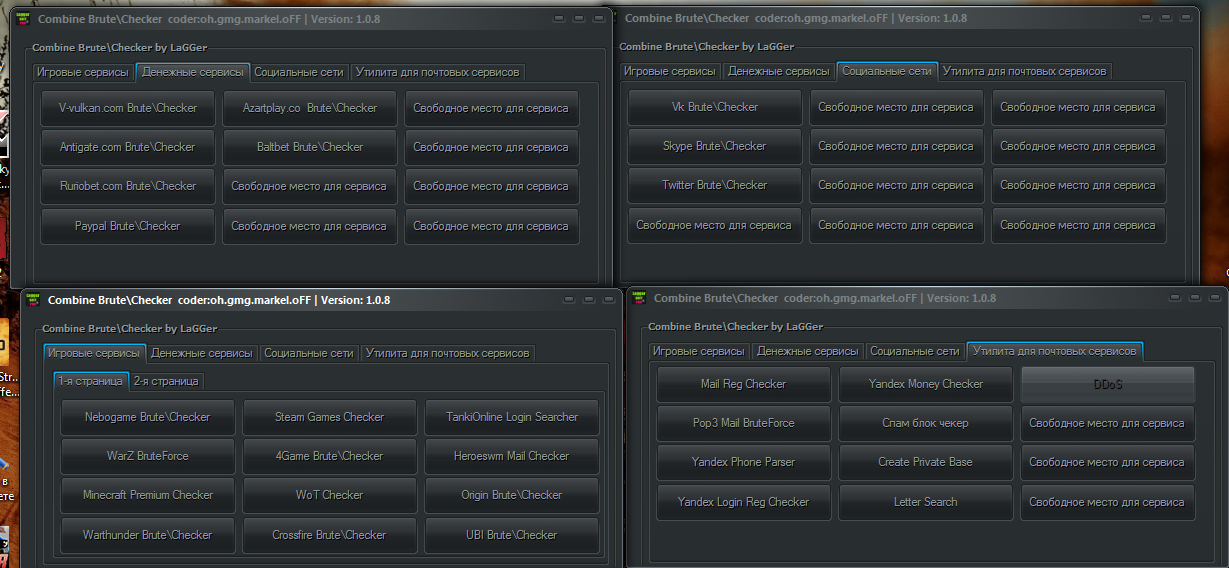
Task: Open Утилита для почтовых сервисов tab in Paypal window
Action: pos(438,72)
